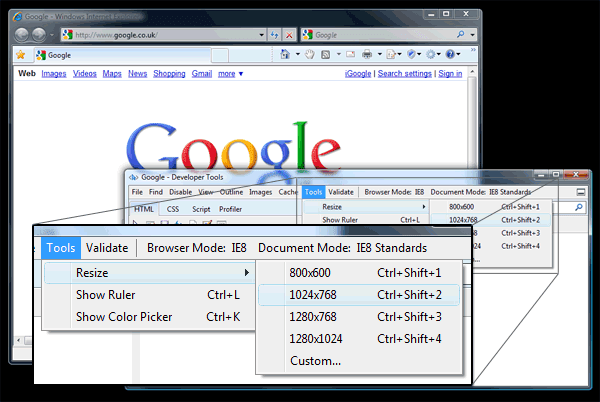Click the Feeds icon in command bar
This screenshot has width=600, height=402.
point(326,54)
